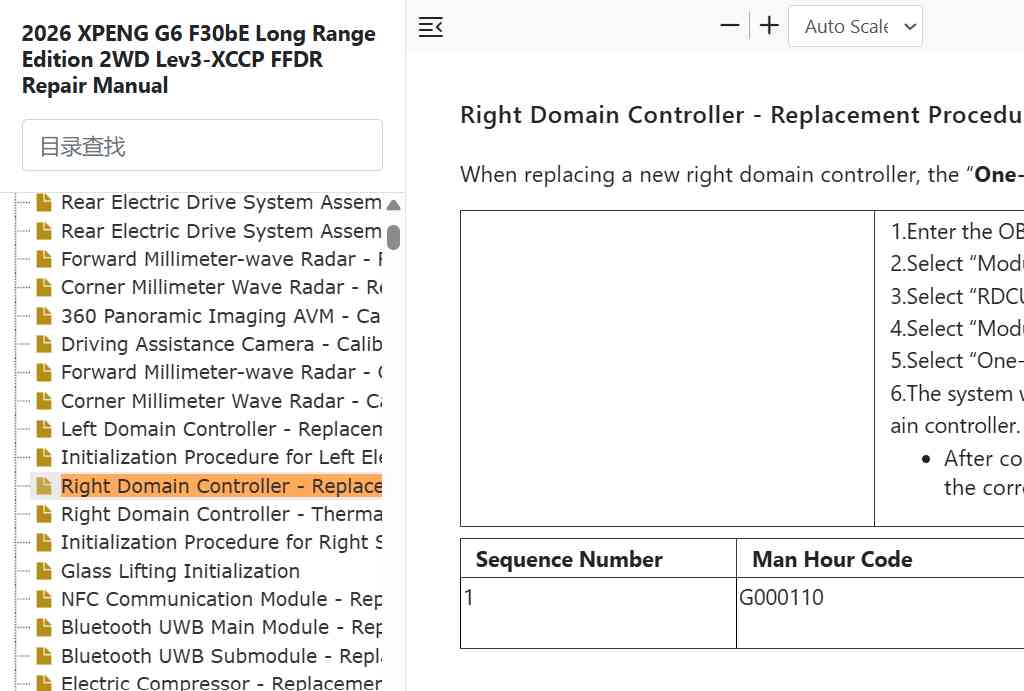Open the Auto Scale dropdown
1024x691 pixels.
tap(856, 26)
